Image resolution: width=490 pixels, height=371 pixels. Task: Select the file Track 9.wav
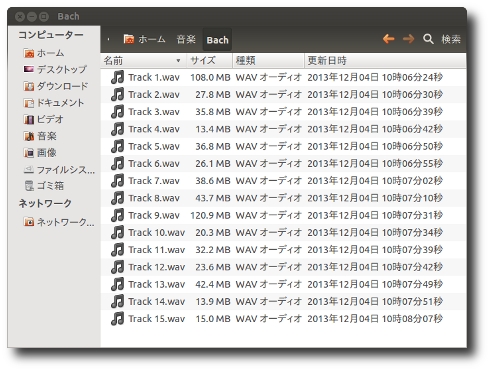click(x=283, y=215)
